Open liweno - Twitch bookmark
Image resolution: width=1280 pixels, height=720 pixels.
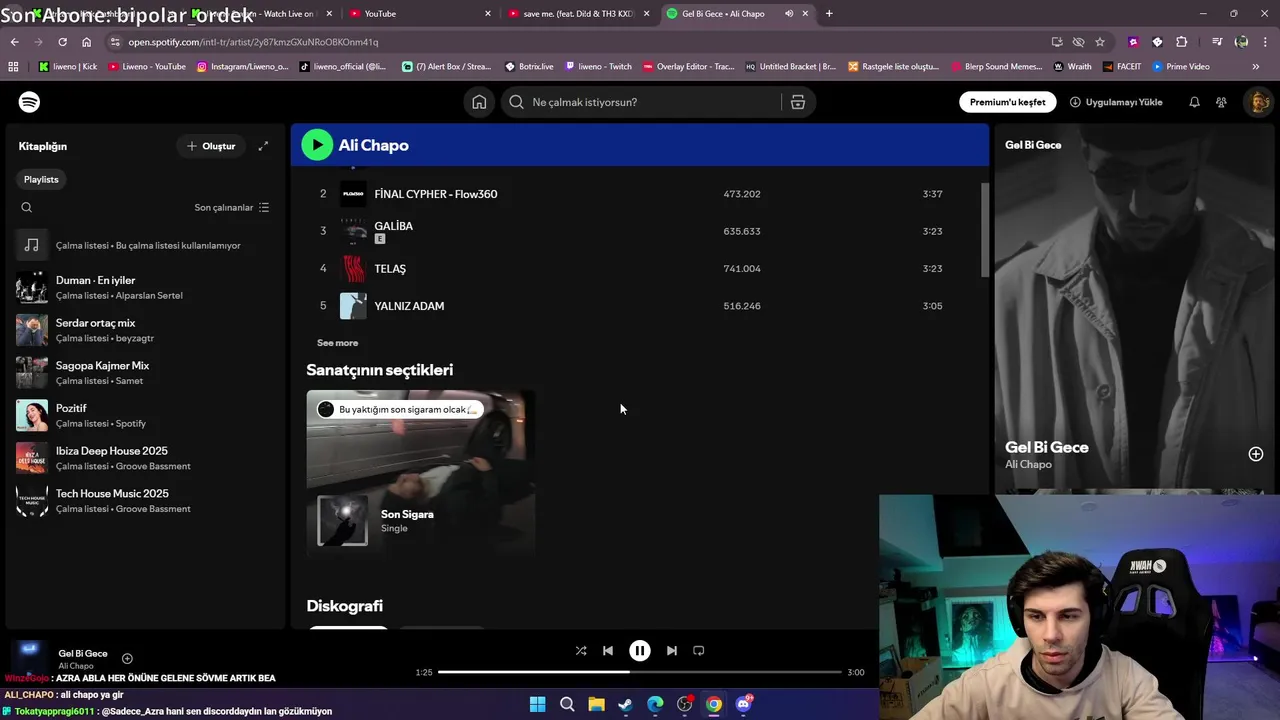[598, 67]
